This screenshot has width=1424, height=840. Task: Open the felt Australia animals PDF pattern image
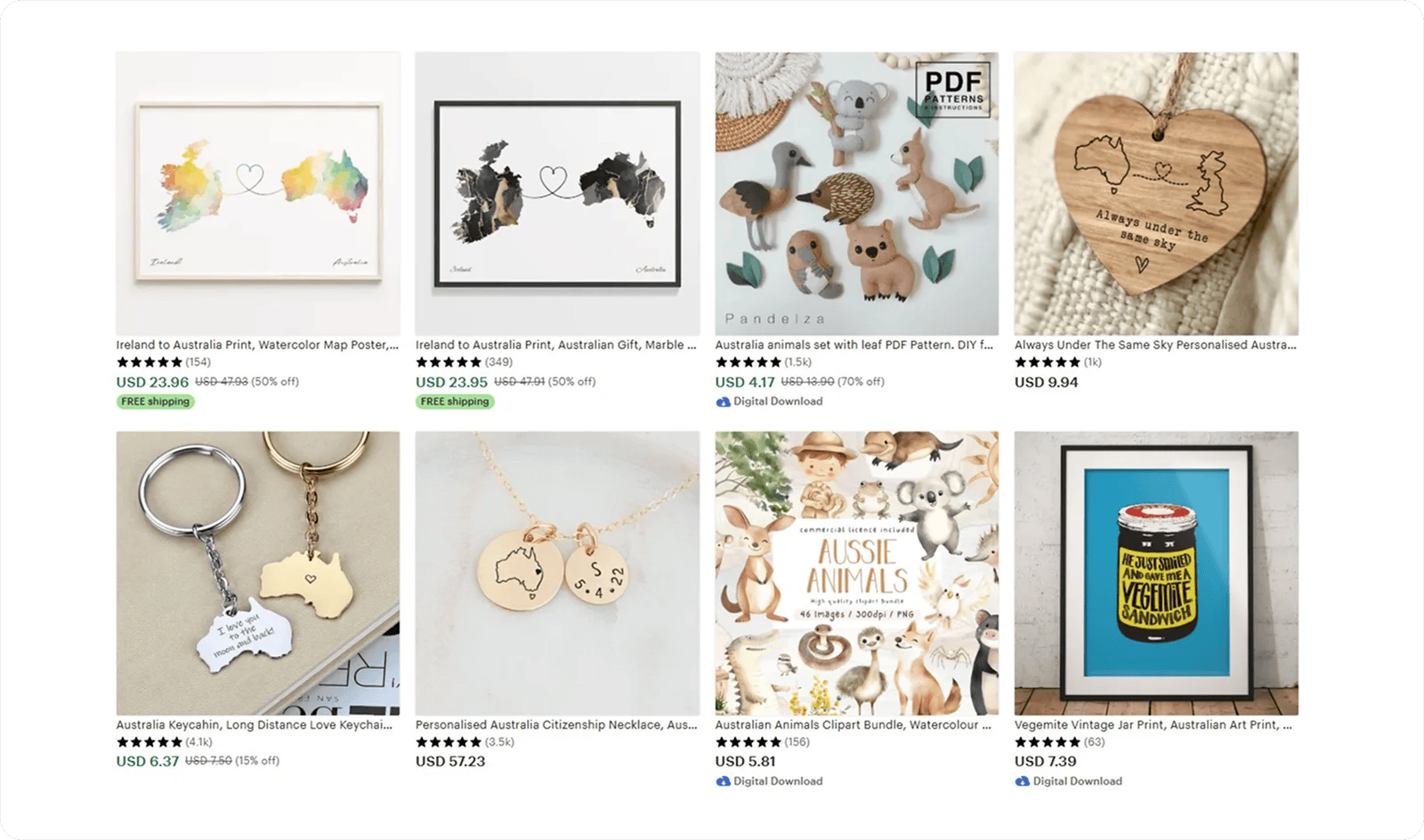click(x=857, y=193)
